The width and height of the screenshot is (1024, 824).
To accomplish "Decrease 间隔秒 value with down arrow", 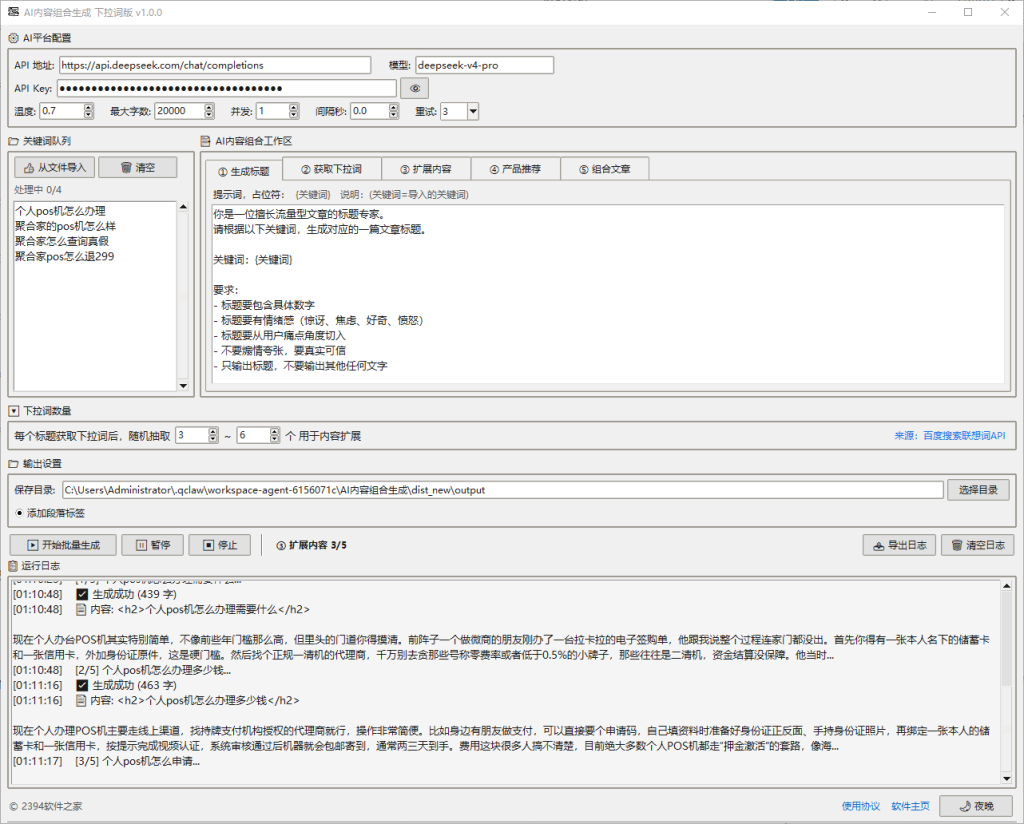I will [393, 115].
